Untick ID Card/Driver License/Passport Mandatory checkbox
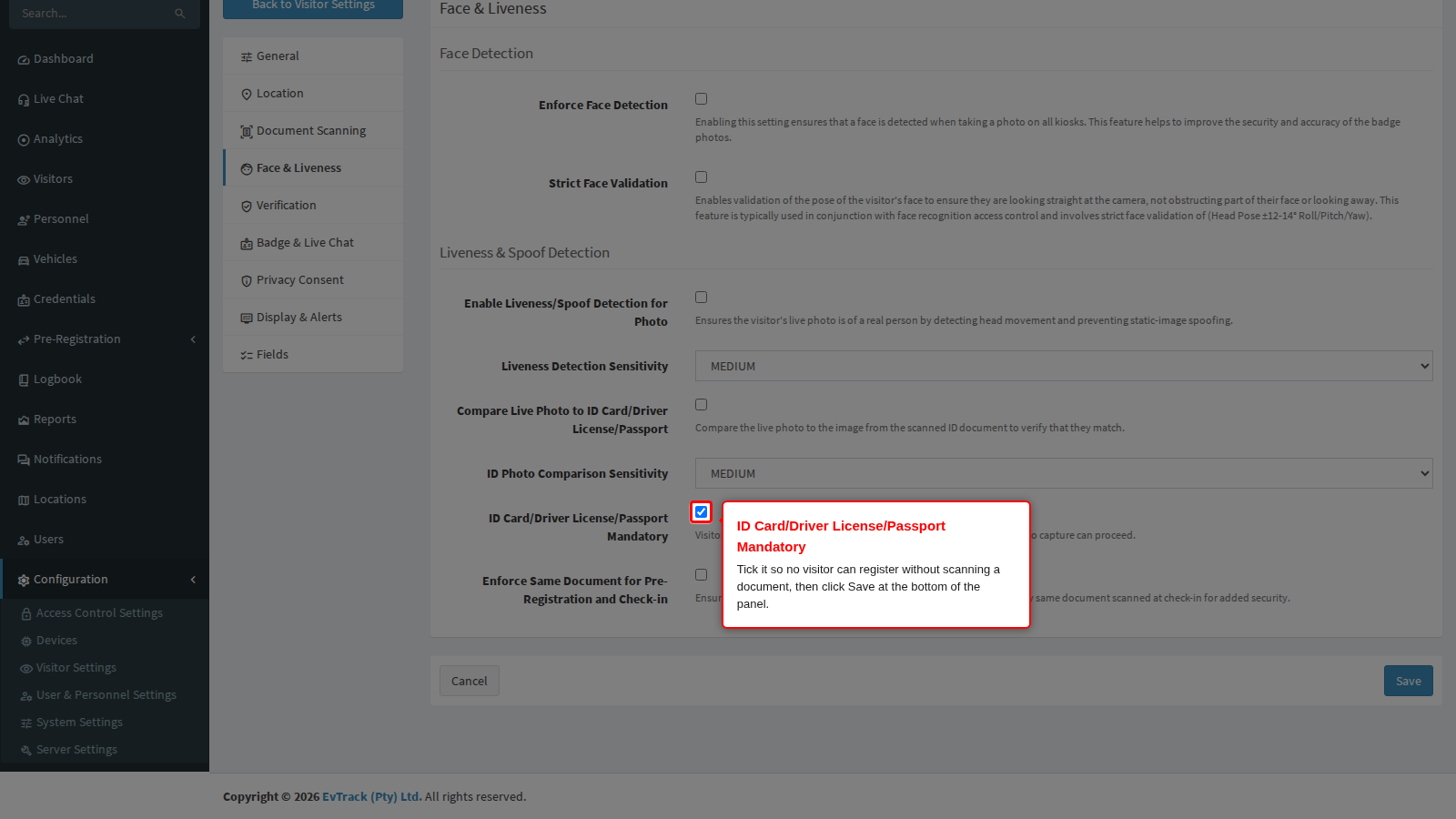This screenshot has width=1456, height=819. (x=701, y=511)
